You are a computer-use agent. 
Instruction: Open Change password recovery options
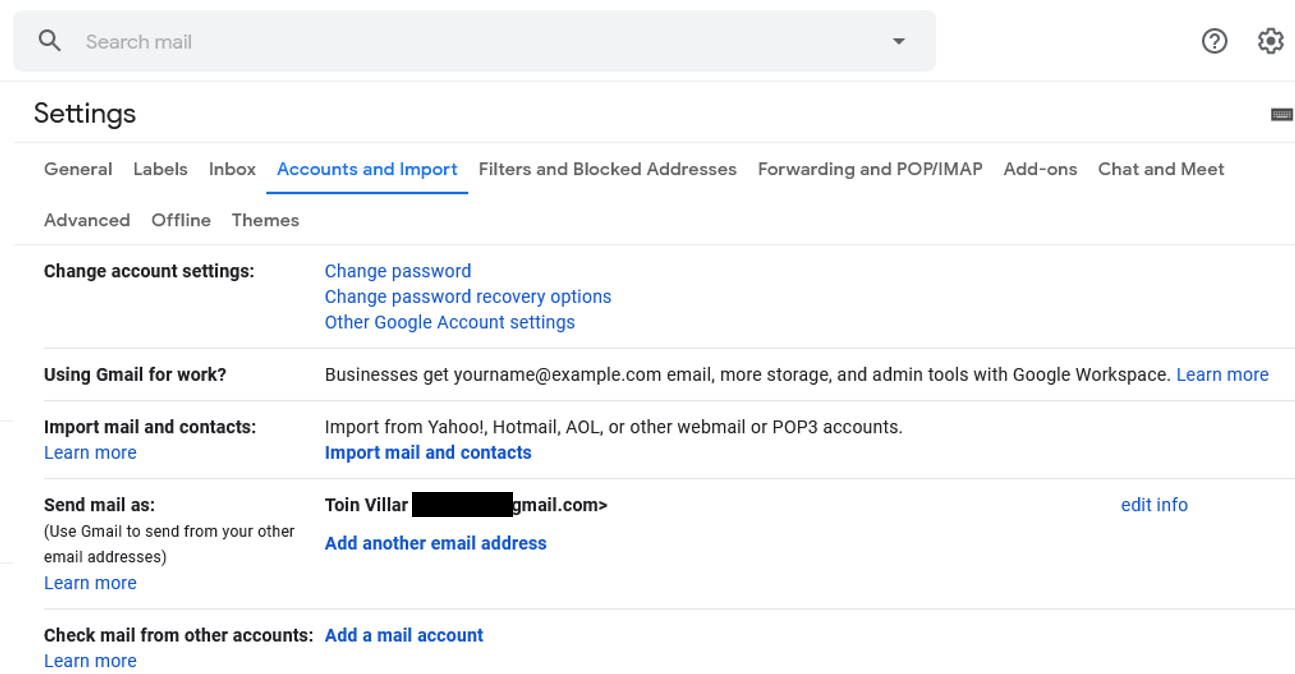pyautogui.click(x=467, y=296)
